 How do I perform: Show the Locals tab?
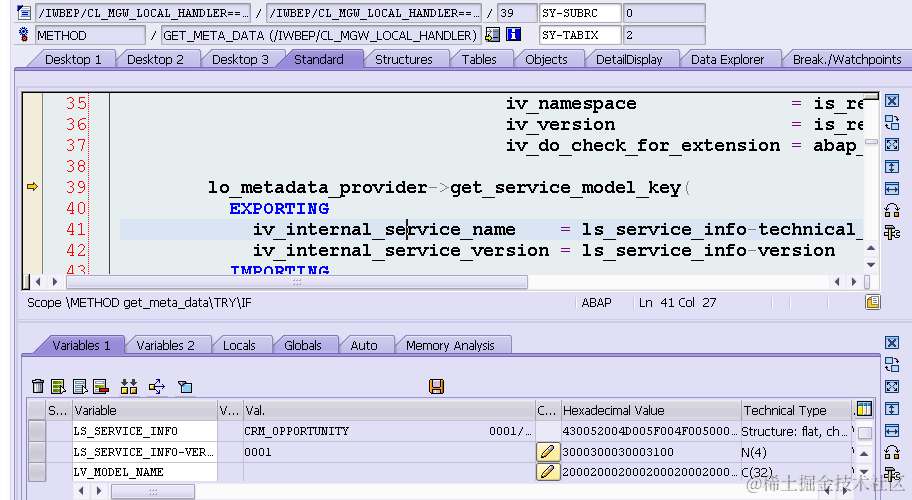coord(239,345)
